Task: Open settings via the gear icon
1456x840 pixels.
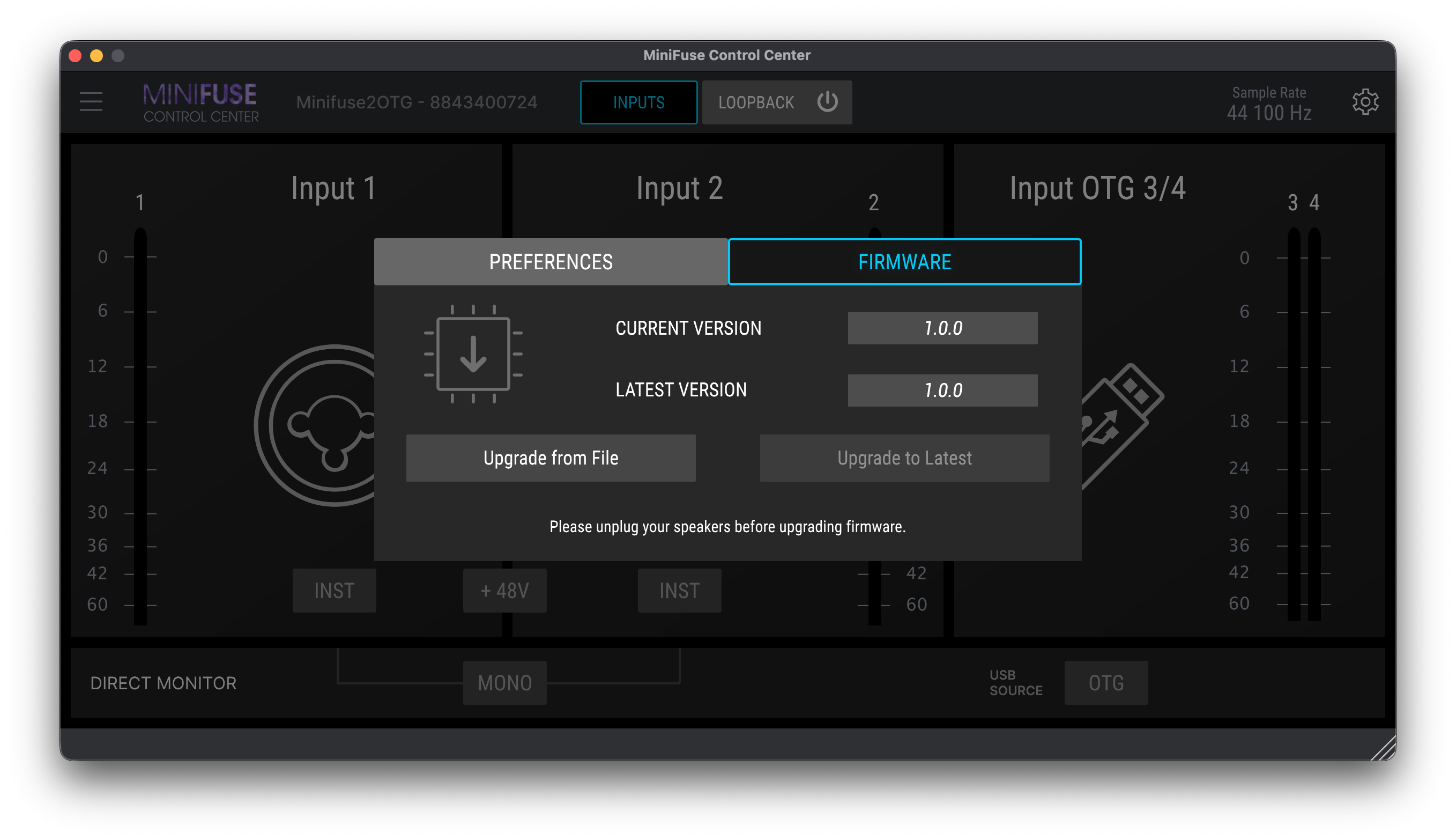Action: pyautogui.click(x=1365, y=102)
